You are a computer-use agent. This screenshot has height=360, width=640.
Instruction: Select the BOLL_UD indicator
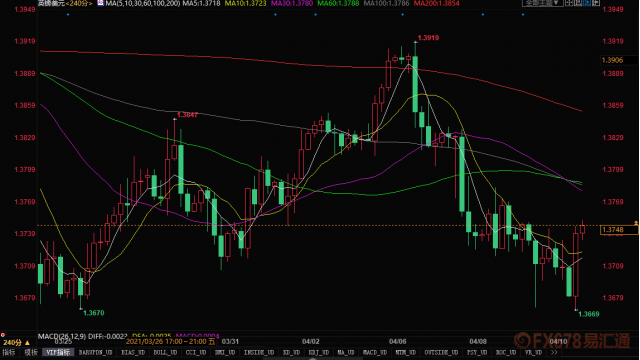tap(165, 352)
